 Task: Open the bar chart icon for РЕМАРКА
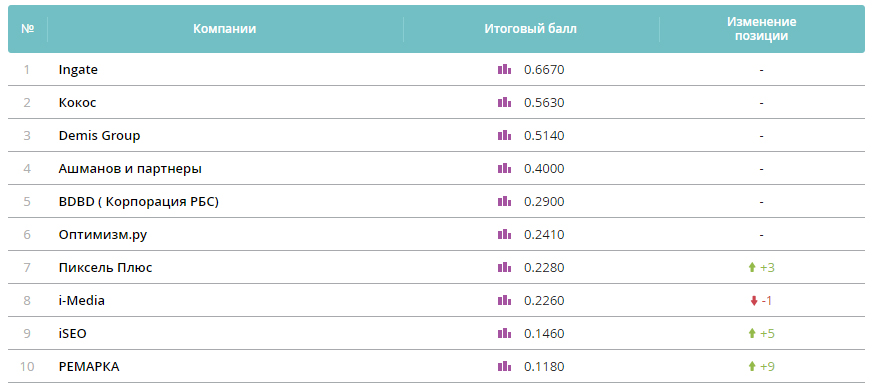pos(504,367)
